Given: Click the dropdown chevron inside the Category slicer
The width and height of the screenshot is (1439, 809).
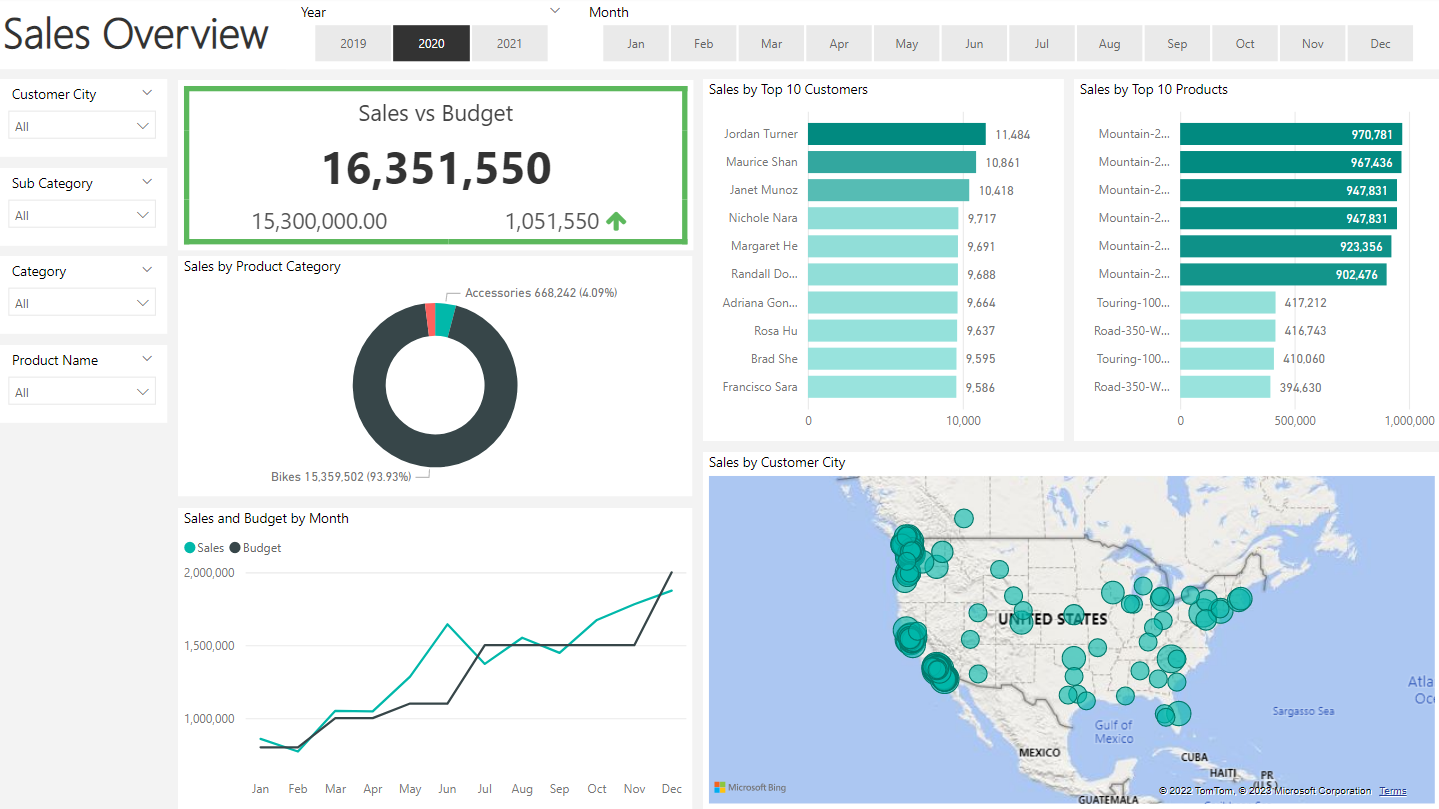Looking at the screenshot, I should 142,302.
